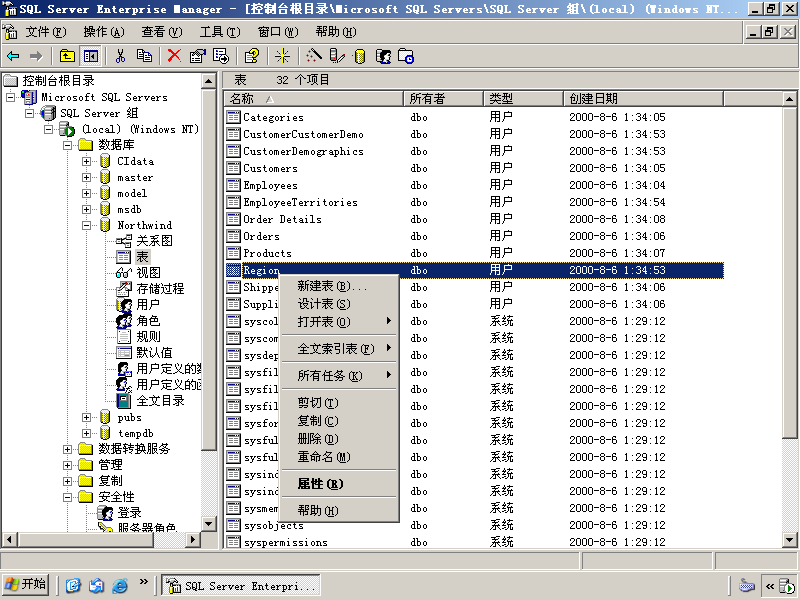Expand the master database node
This screenshot has height=600, width=800.
pyautogui.click(x=86, y=177)
